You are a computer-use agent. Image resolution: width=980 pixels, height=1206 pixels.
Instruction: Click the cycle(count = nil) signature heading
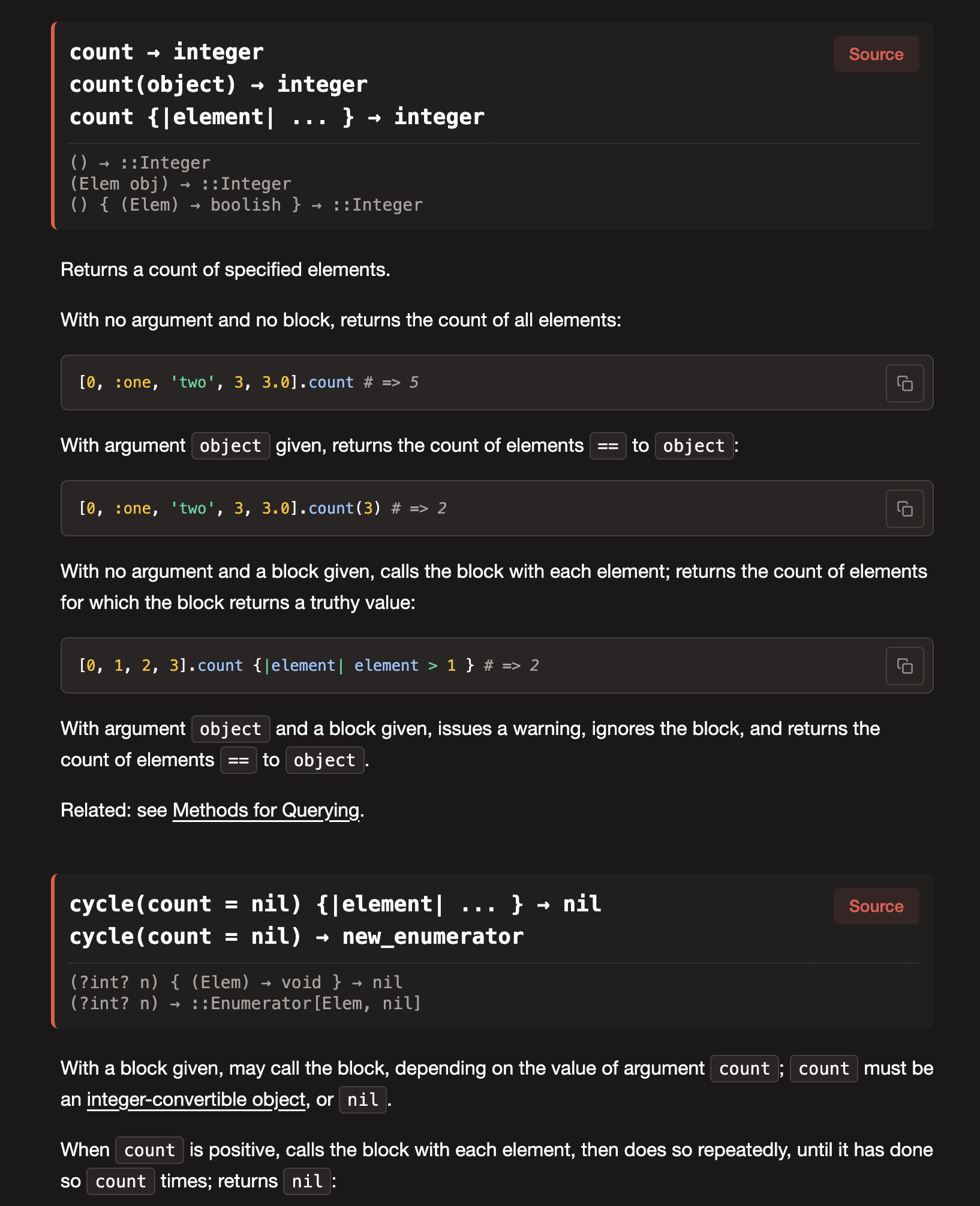coord(336,904)
